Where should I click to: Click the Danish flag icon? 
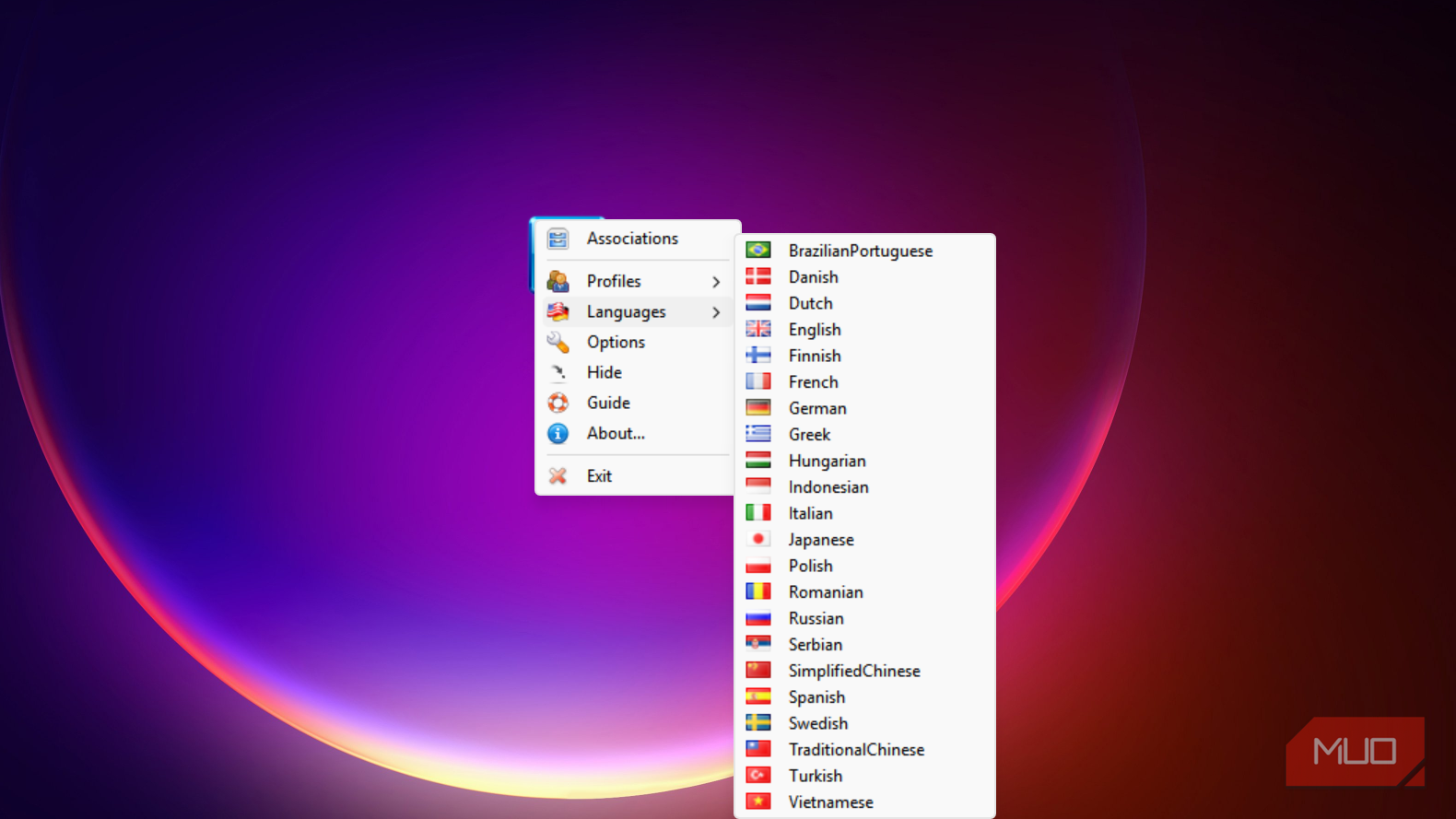click(758, 276)
